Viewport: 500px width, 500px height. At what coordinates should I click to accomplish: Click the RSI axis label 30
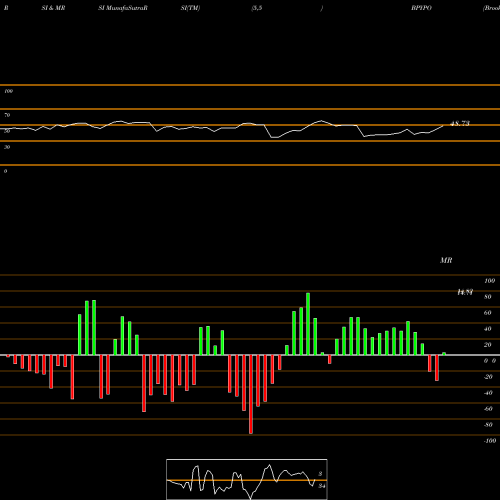coord(7,147)
